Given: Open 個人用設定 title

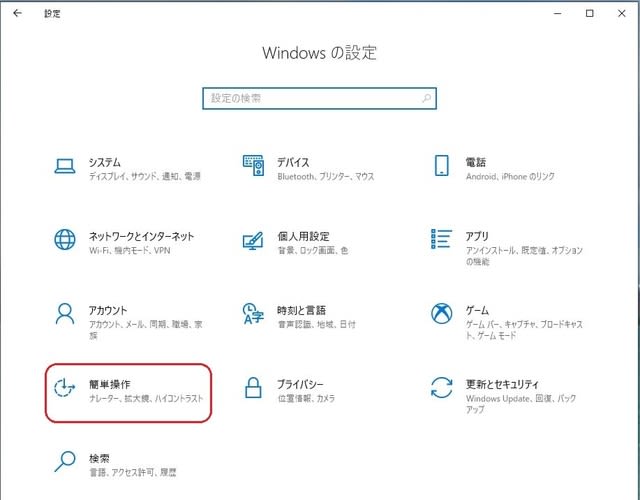Looking at the screenshot, I should tap(303, 236).
